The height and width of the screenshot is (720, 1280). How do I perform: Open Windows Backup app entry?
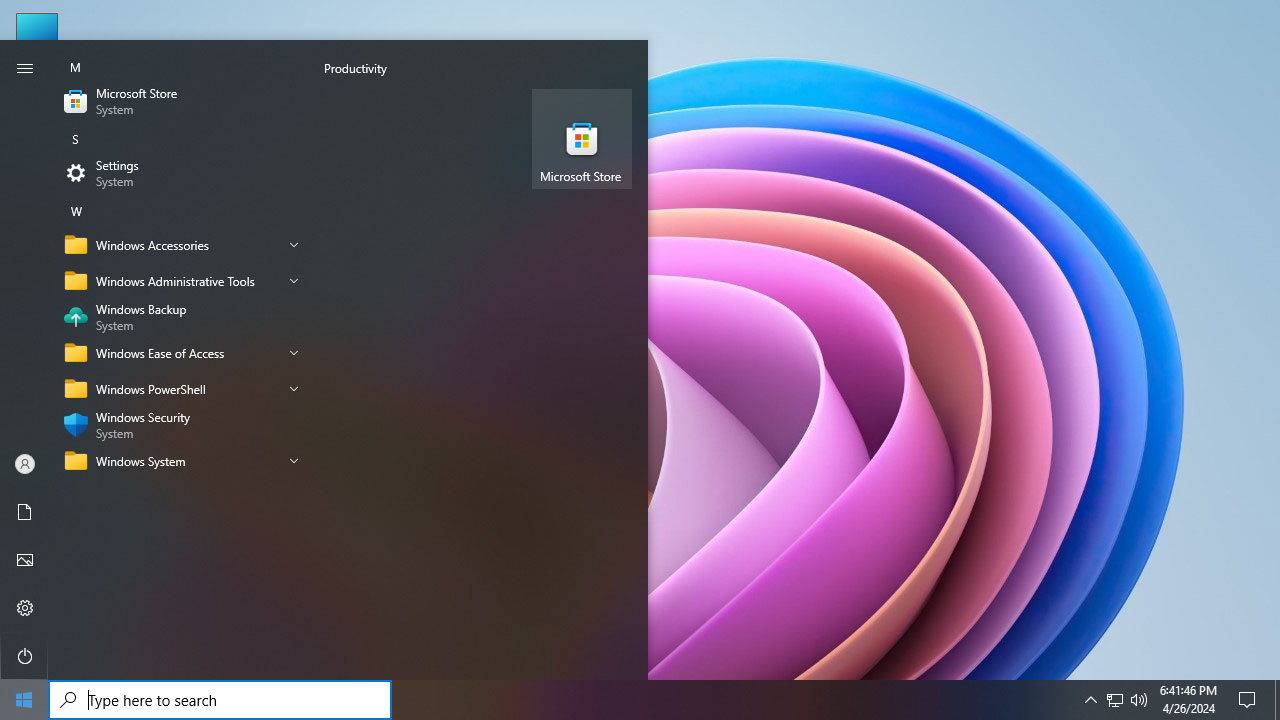tap(182, 317)
